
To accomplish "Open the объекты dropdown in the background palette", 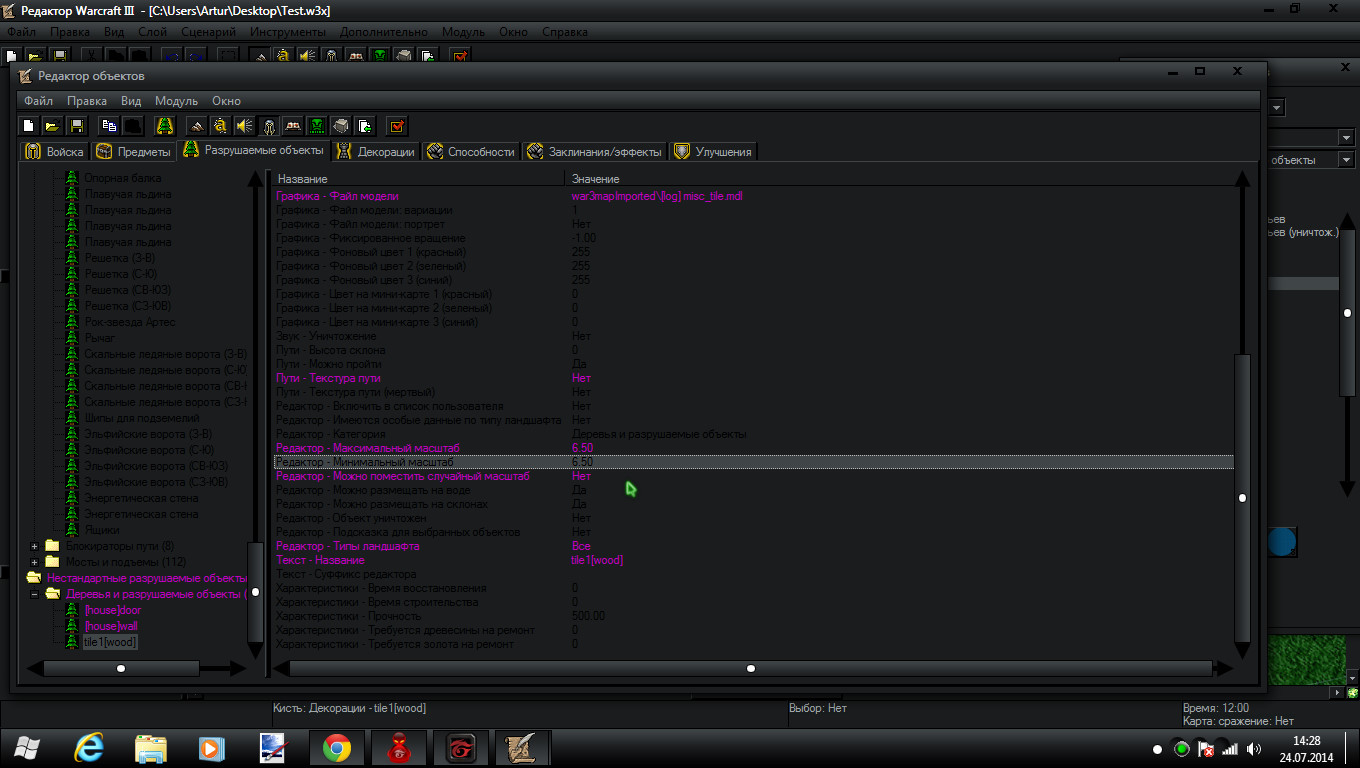I will [1346, 160].
